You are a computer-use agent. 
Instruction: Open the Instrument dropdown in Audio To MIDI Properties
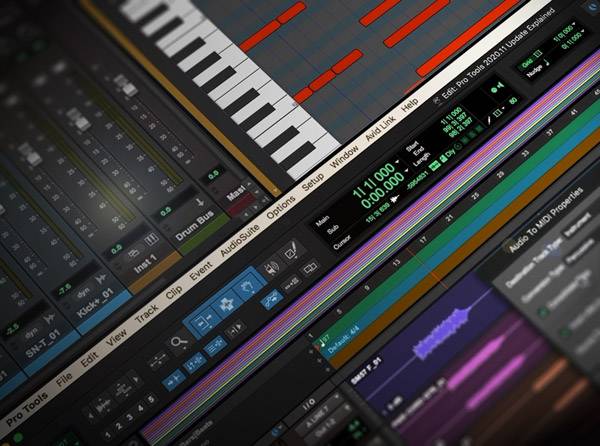pyautogui.click(x=578, y=223)
